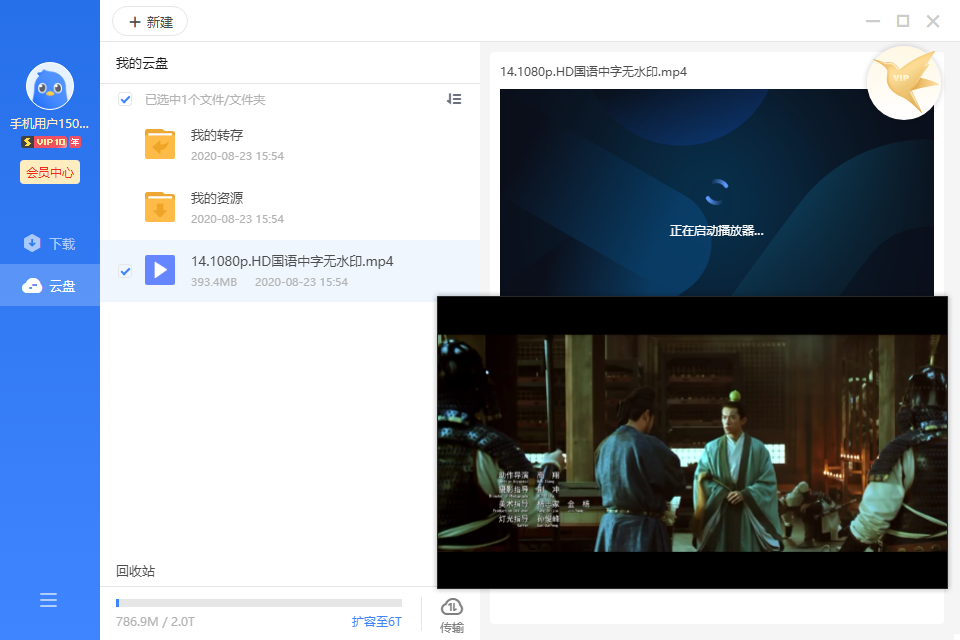Select the 我的转存 folder name

(217, 135)
